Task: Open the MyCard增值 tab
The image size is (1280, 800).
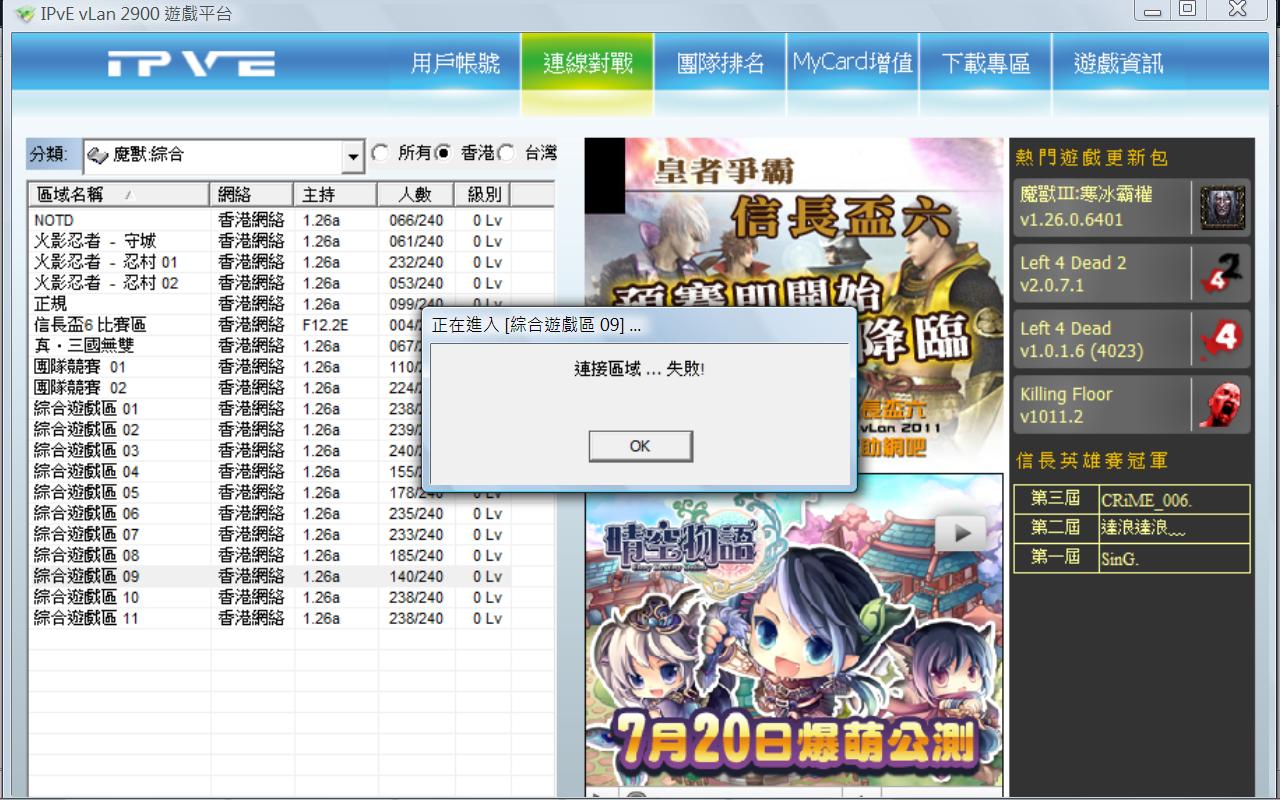Action: 853,64
